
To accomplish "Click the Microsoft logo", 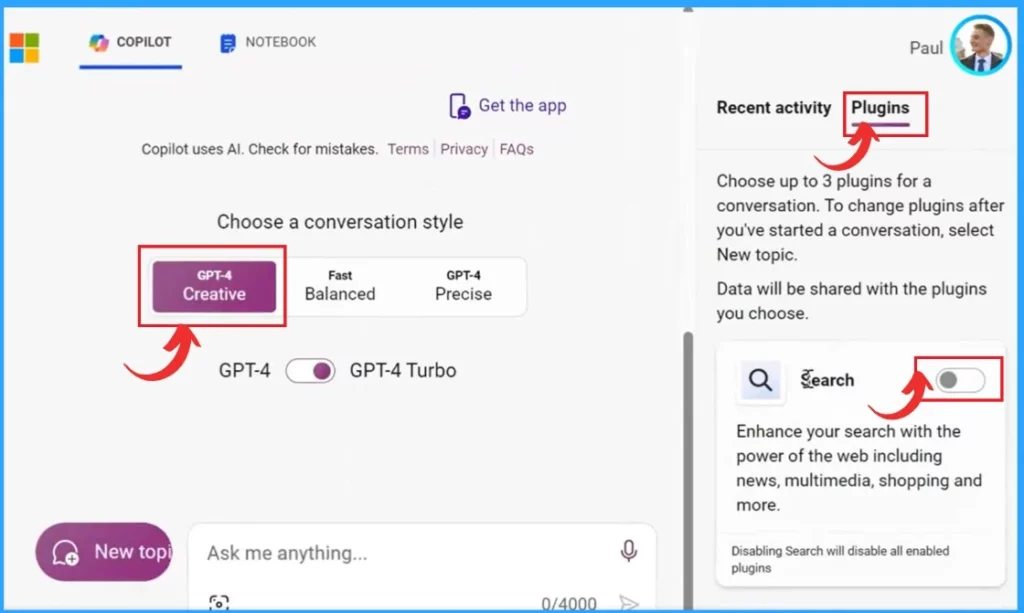I will point(24,48).
